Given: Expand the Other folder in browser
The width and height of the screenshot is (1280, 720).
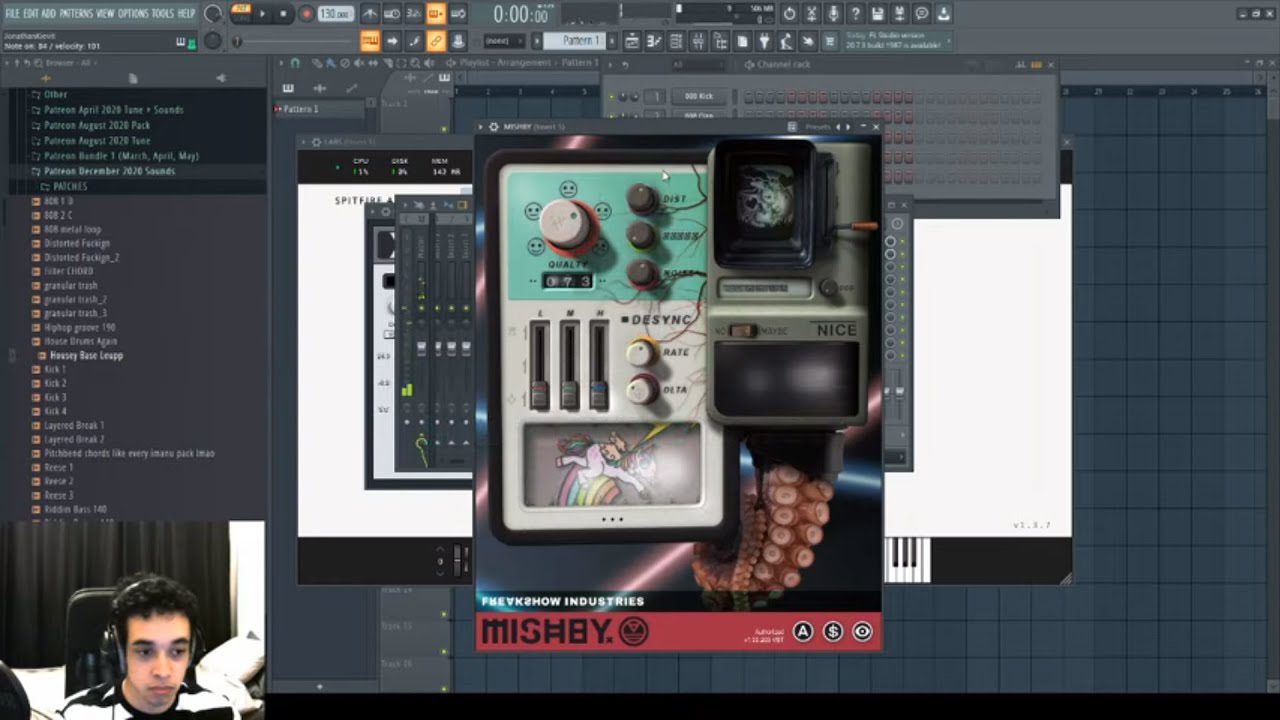Looking at the screenshot, I should 55,95.
